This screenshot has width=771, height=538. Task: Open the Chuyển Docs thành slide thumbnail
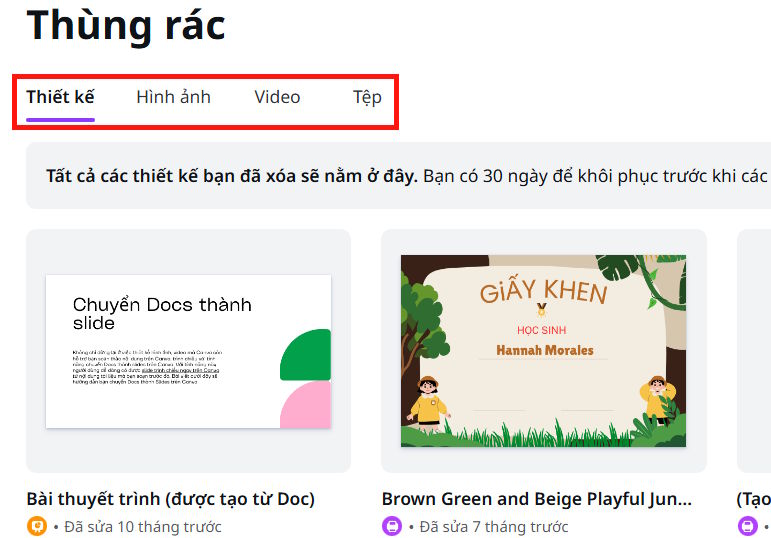tap(188, 351)
